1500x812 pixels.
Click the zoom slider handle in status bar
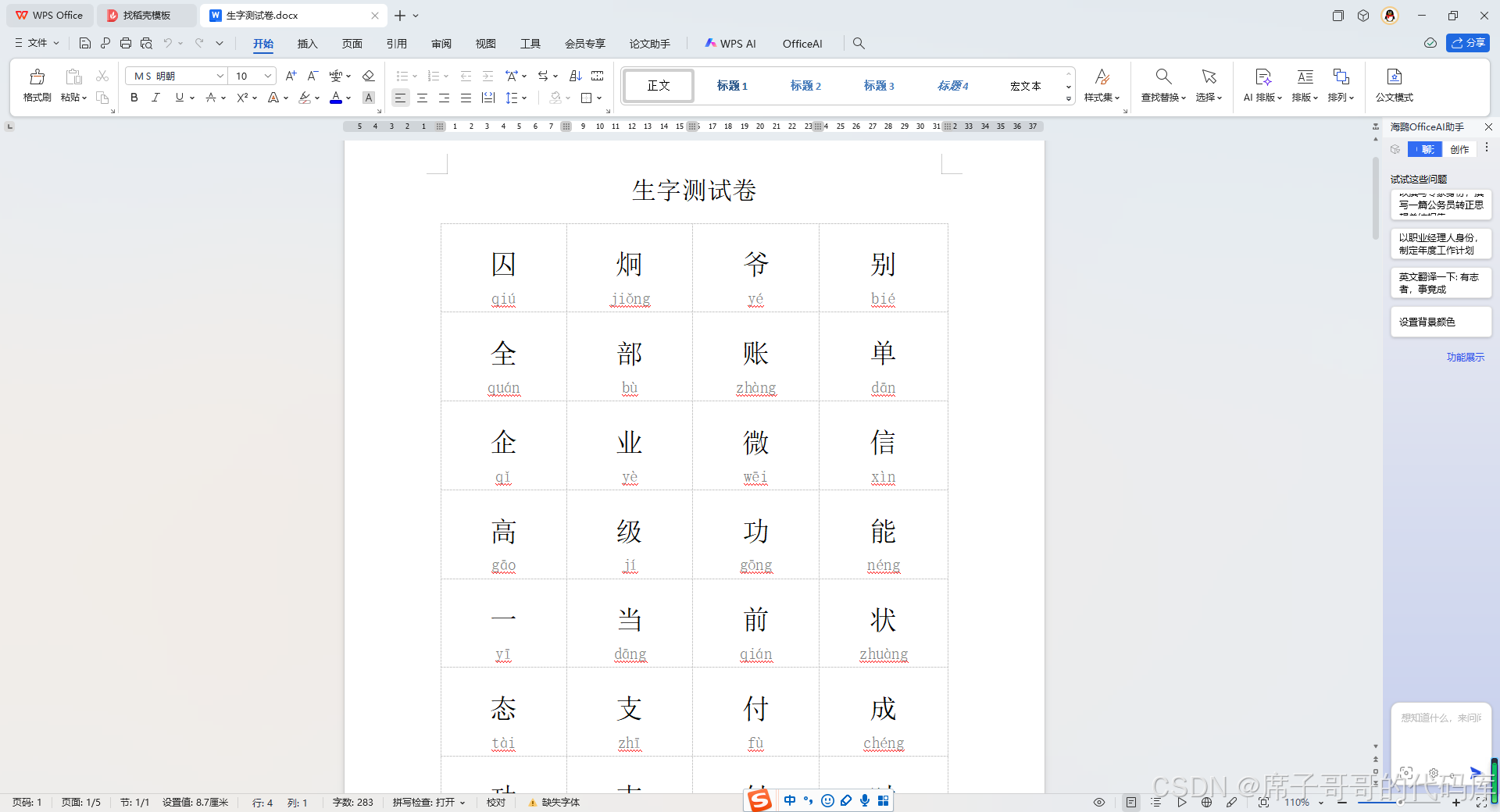(1398, 802)
